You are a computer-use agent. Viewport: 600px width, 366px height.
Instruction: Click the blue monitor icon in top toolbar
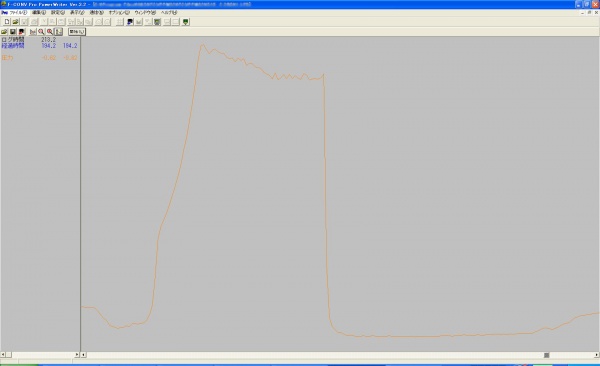coord(130,22)
